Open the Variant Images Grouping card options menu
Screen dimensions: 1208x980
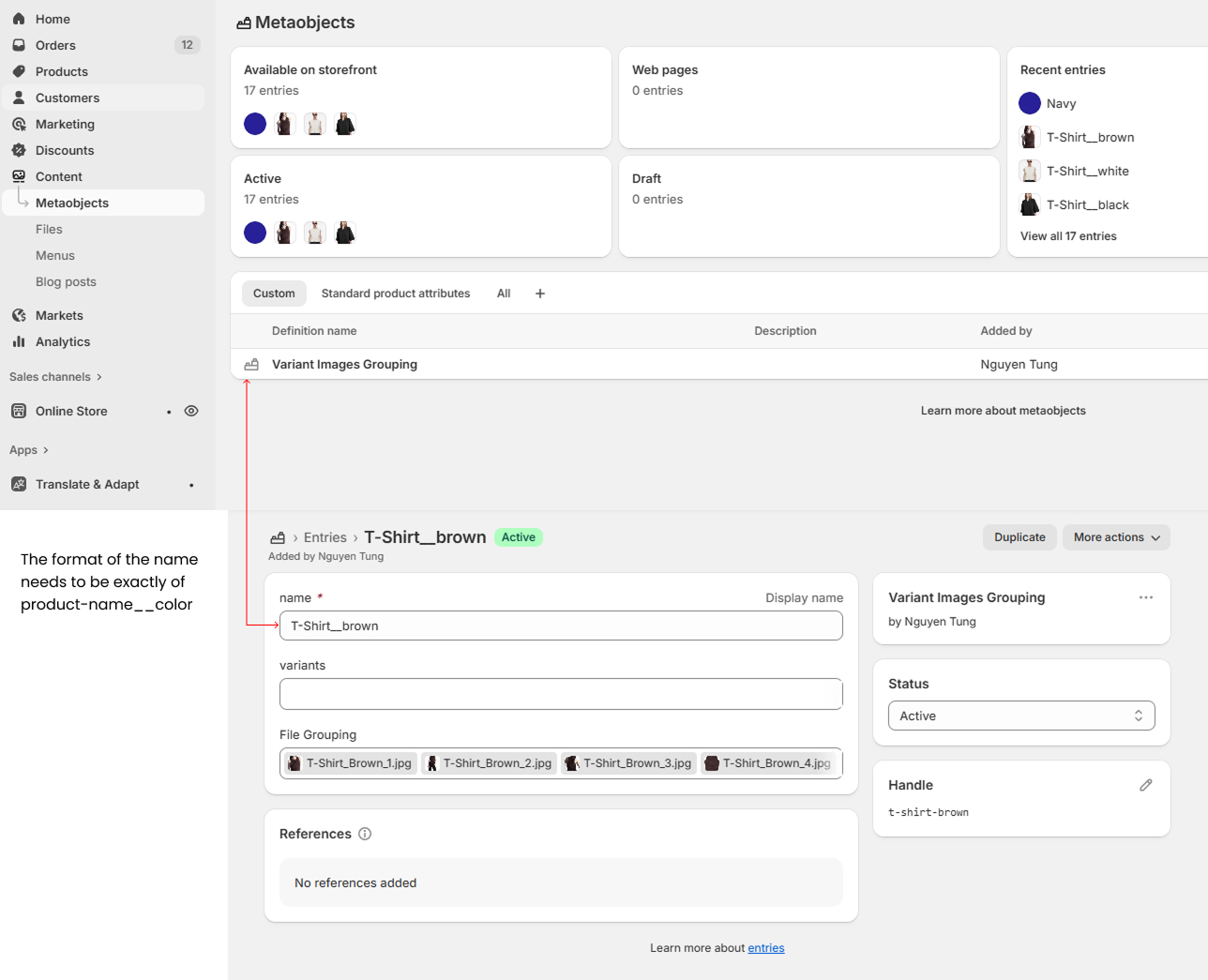point(1145,597)
